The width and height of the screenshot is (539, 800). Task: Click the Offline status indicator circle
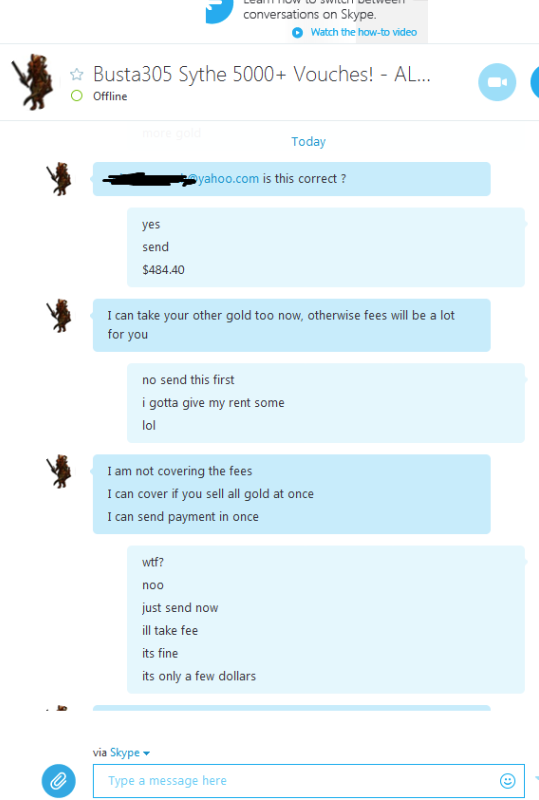coord(77,96)
